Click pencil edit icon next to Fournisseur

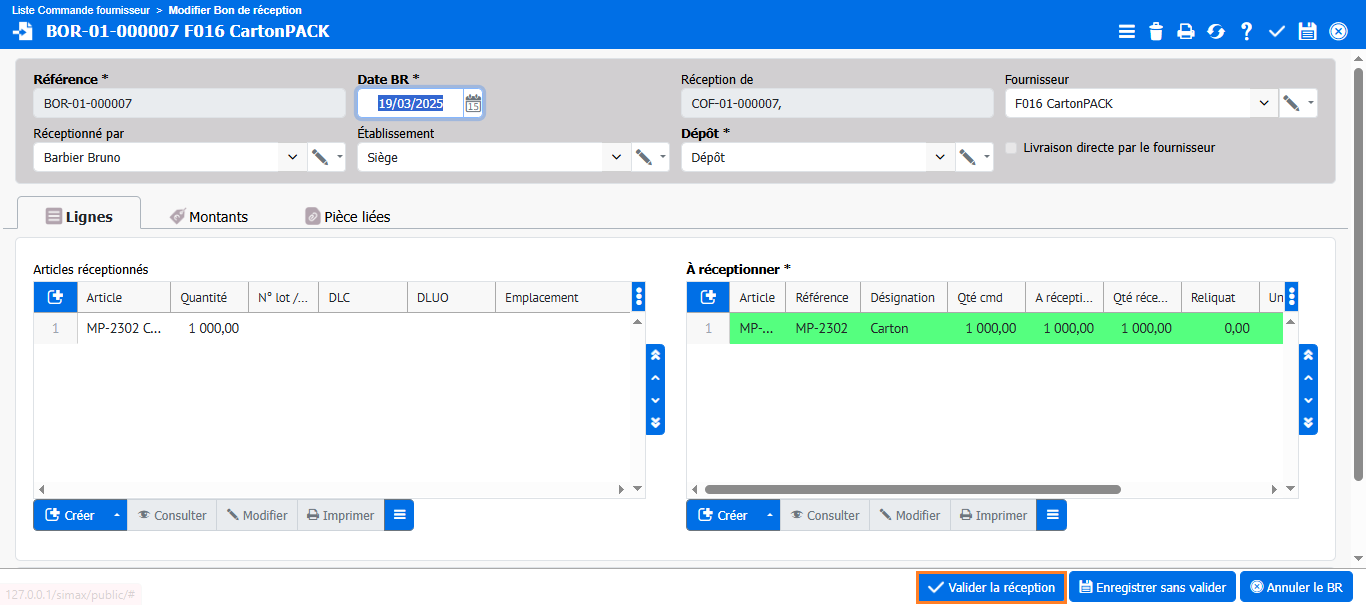pyautogui.click(x=1291, y=103)
